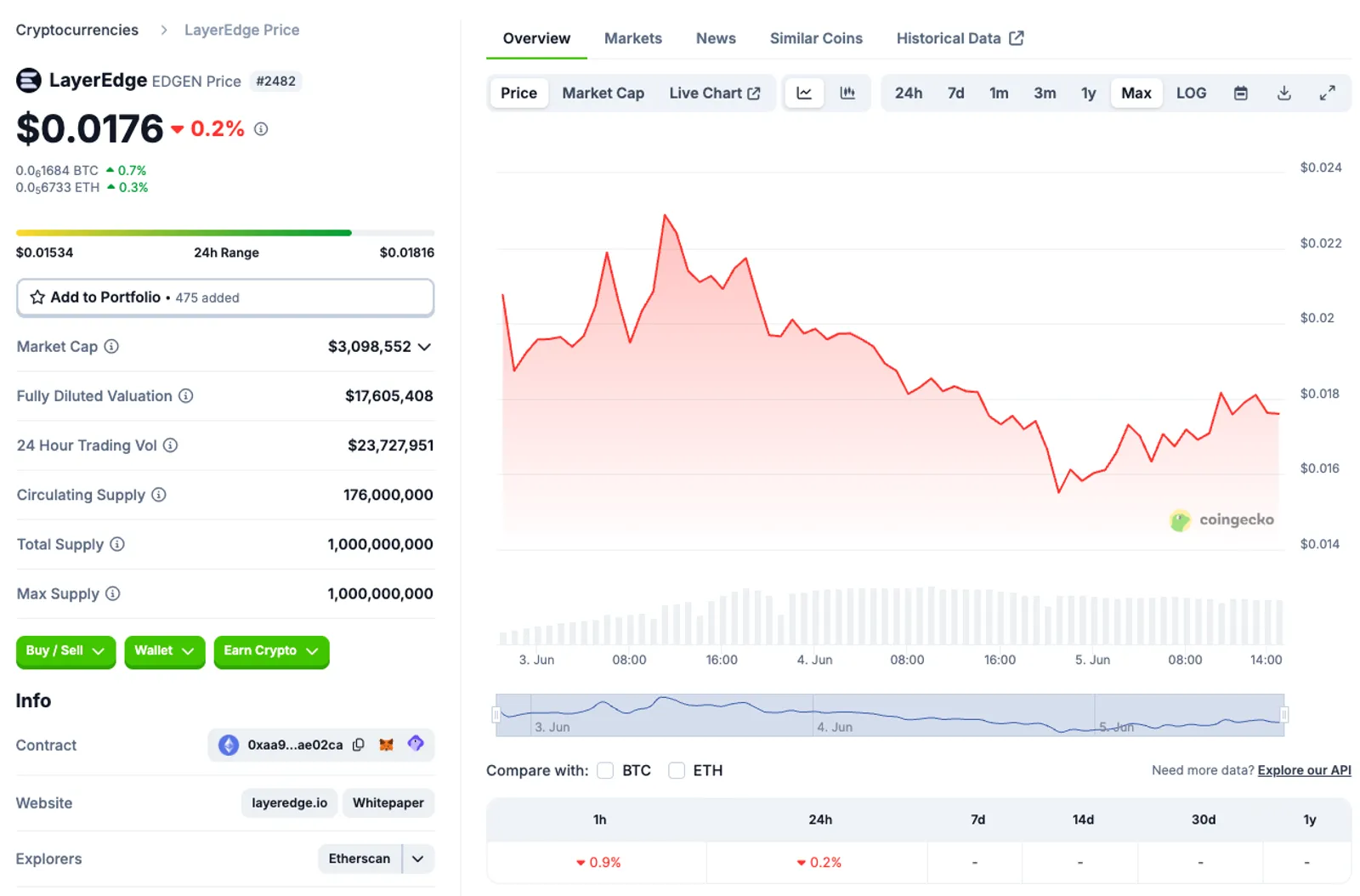Open the calendar date range icon
1360x896 pixels.
pyautogui.click(x=1241, y=94)
